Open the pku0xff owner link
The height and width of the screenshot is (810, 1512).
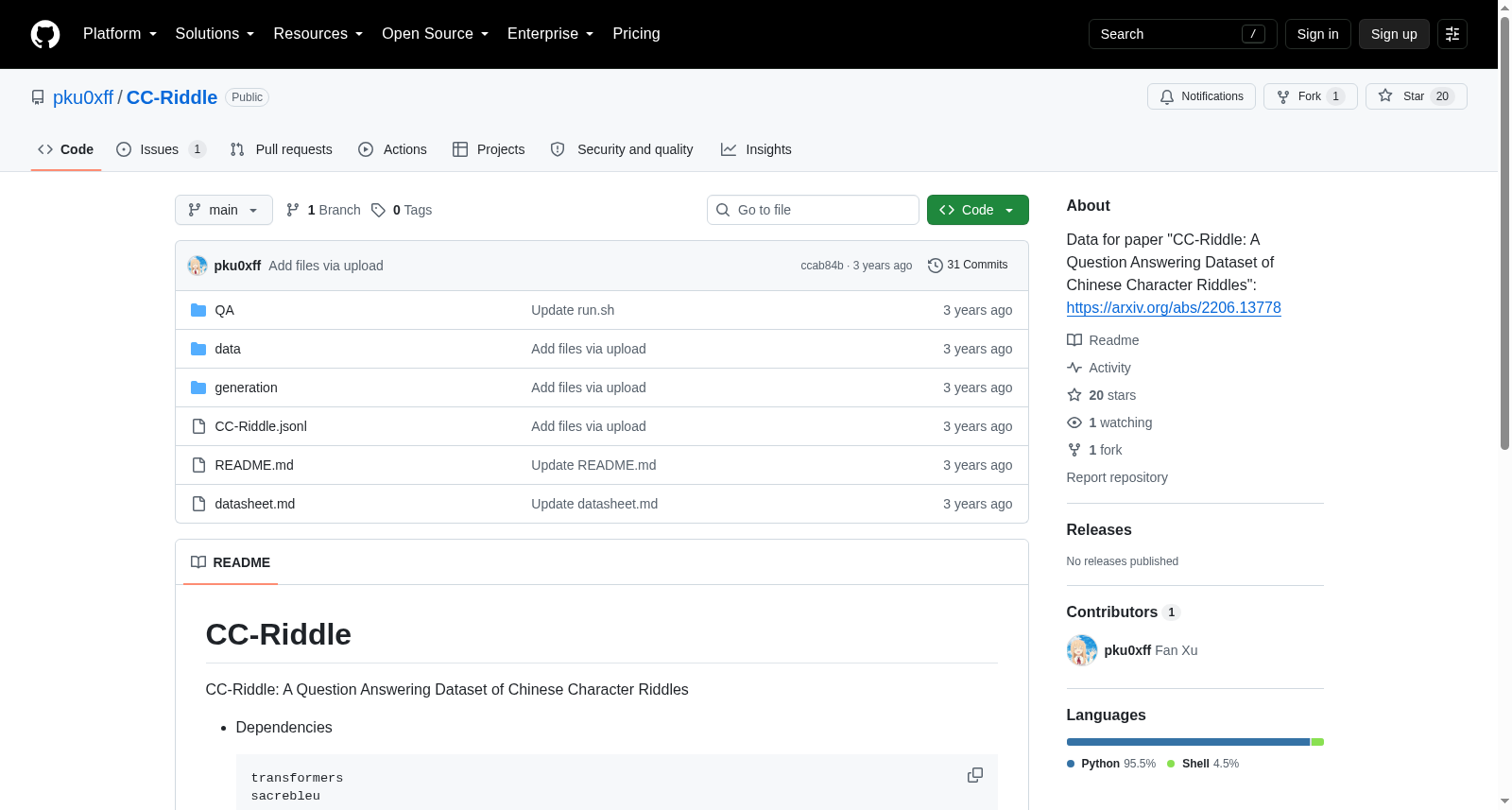tap(83, 97)
